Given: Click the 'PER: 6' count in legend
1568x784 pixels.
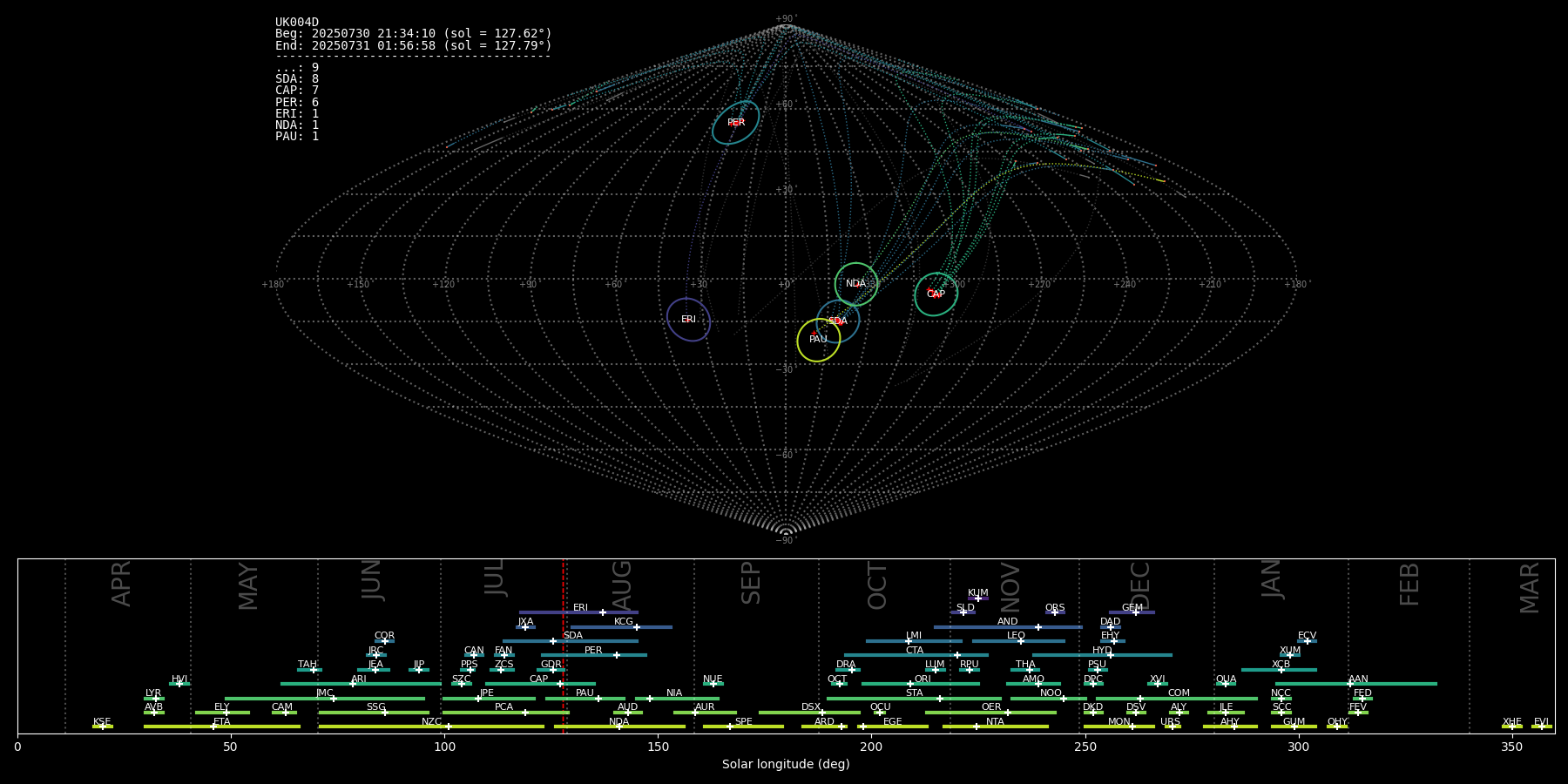Looking at the screenshot, I should (297, 102).
